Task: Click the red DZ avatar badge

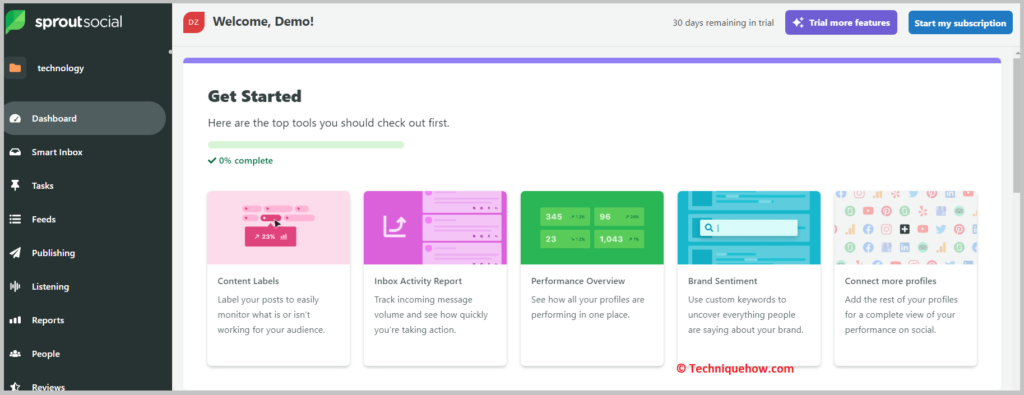Action: coord(193,22)
